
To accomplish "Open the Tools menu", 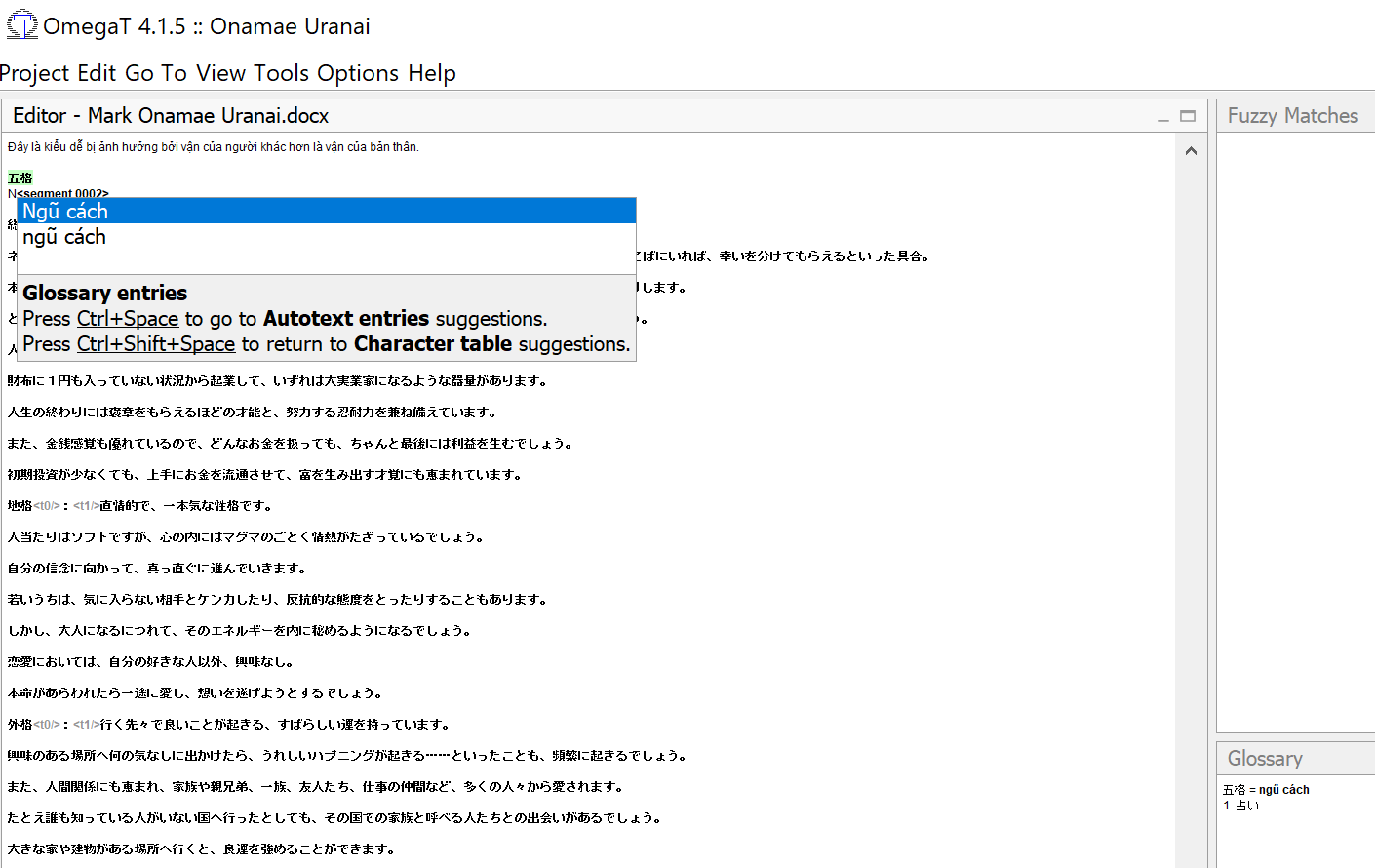I will point(282,73).
